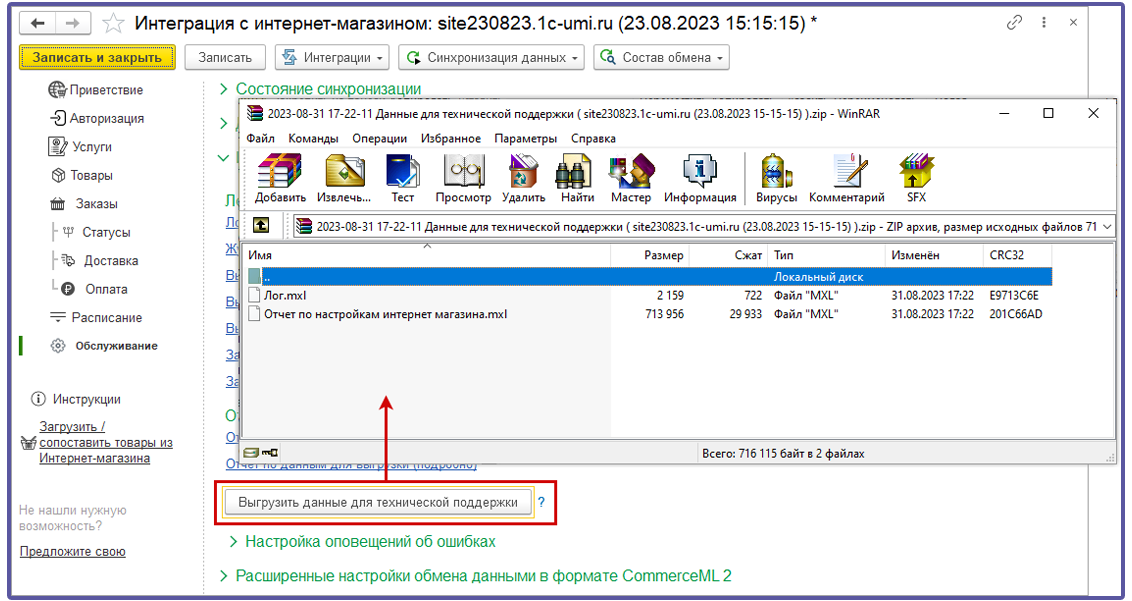The width and height of the screenshot is (1132, 601).
Task: Open the Оплата subsection
Action: click(x=95, y=289)
